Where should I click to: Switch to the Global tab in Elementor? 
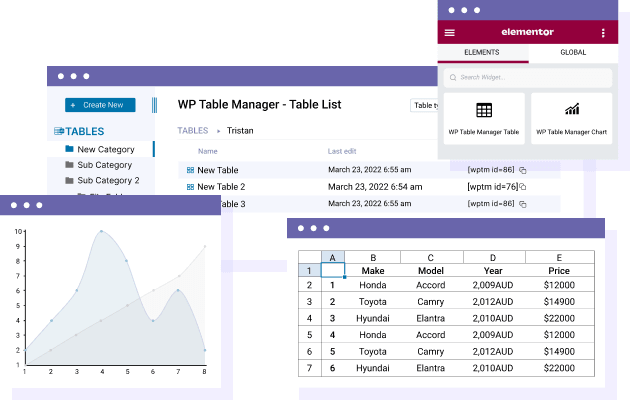tap(572, 52)
